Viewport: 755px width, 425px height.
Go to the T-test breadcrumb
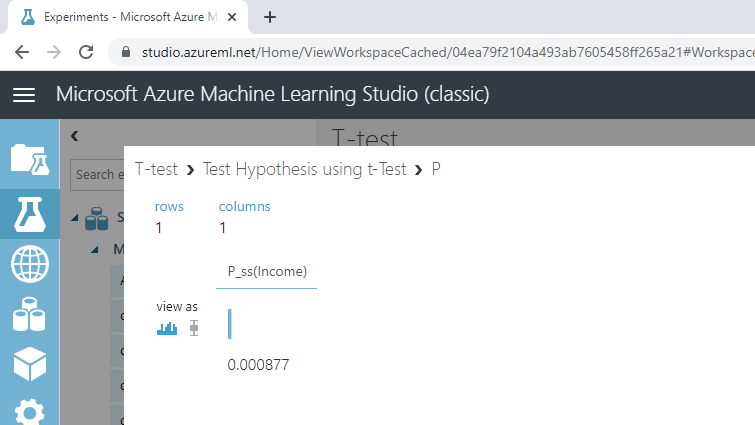[156, 169]
